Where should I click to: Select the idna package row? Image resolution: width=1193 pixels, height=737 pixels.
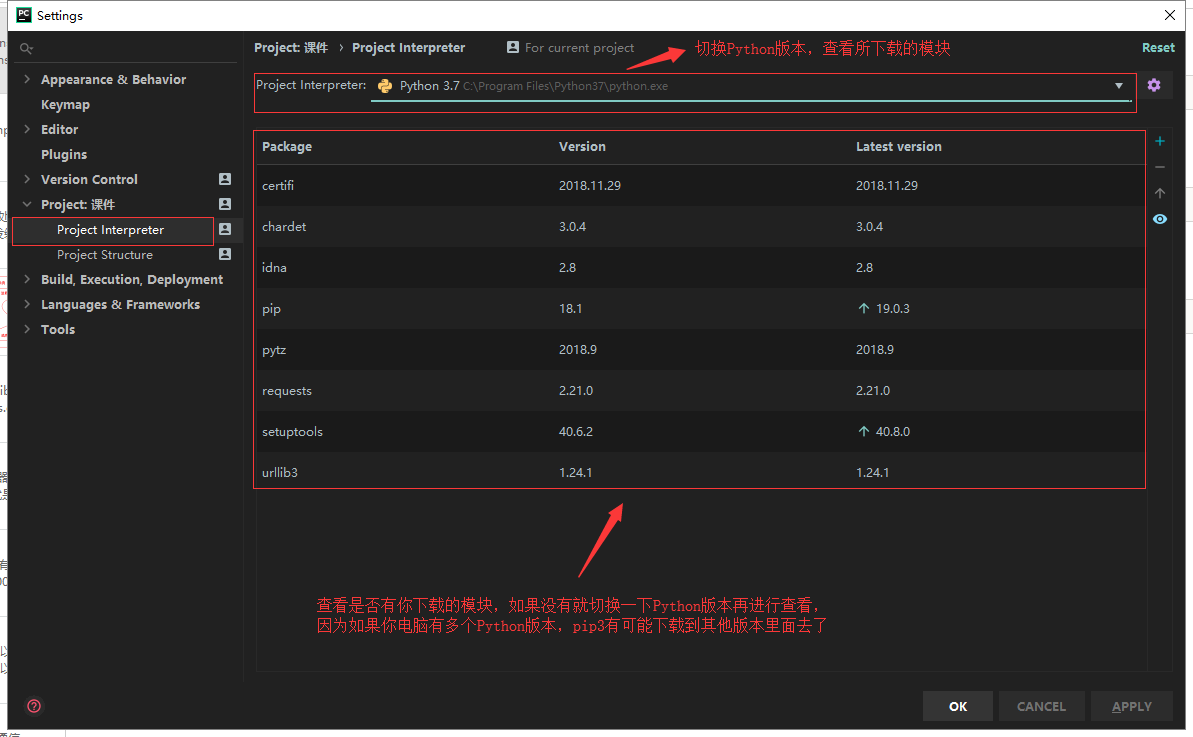click(700, 268)
